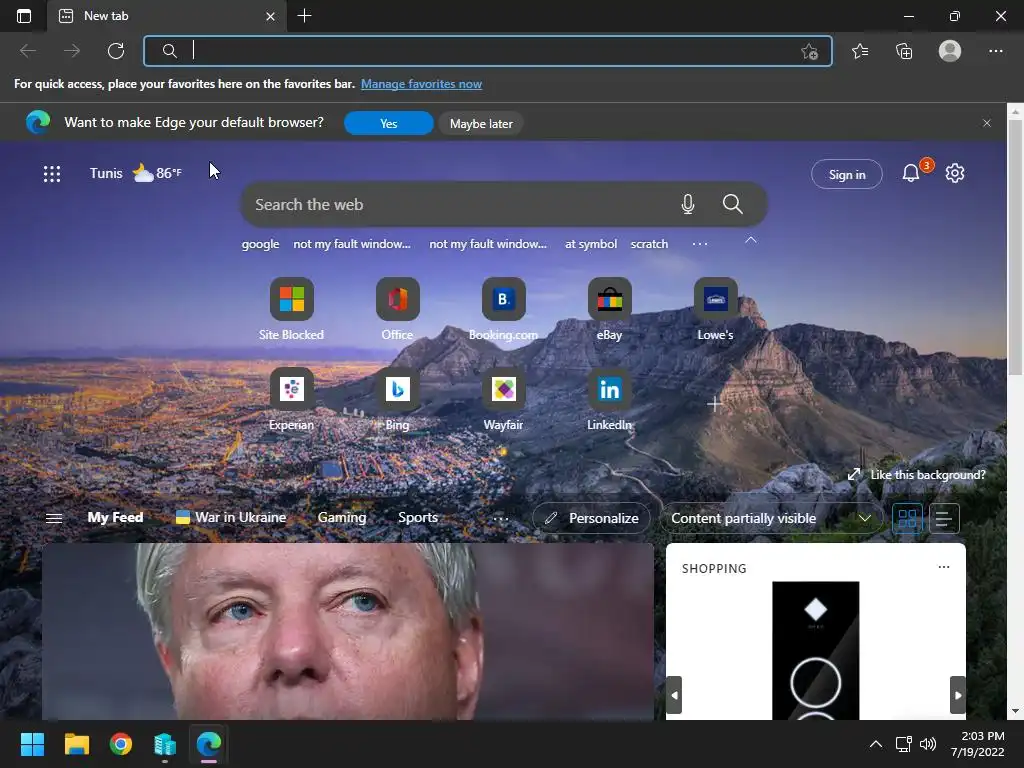This screenshot has width=1024, height=768.
Task: Open the profile avatar icon
Action: click(950, 51)
